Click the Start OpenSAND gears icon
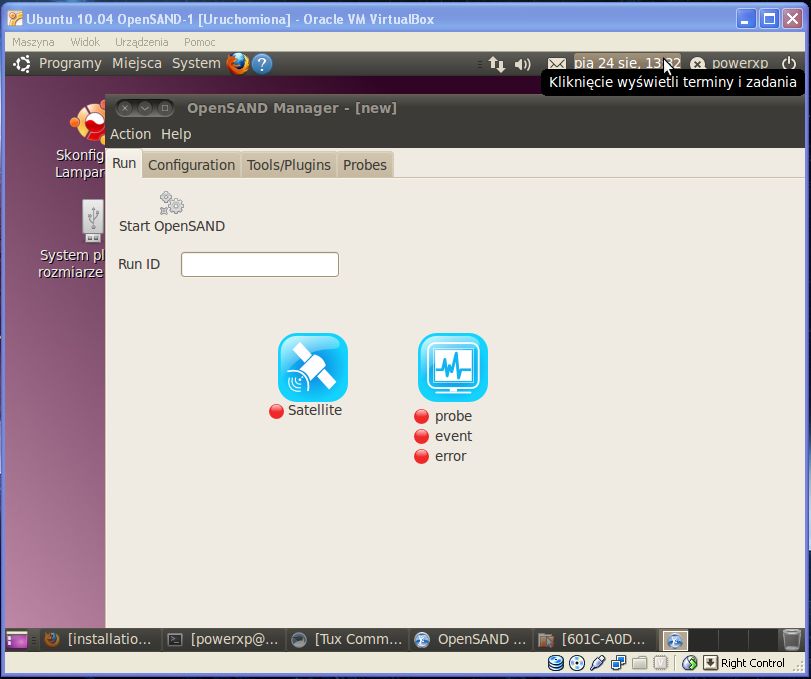 pos(172,203)
